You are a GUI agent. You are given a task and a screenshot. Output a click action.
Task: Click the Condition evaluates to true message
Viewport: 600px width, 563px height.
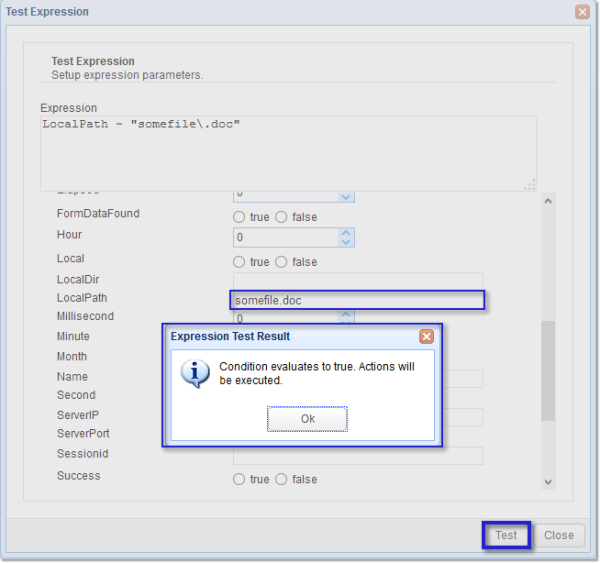[x=317, y=373]
